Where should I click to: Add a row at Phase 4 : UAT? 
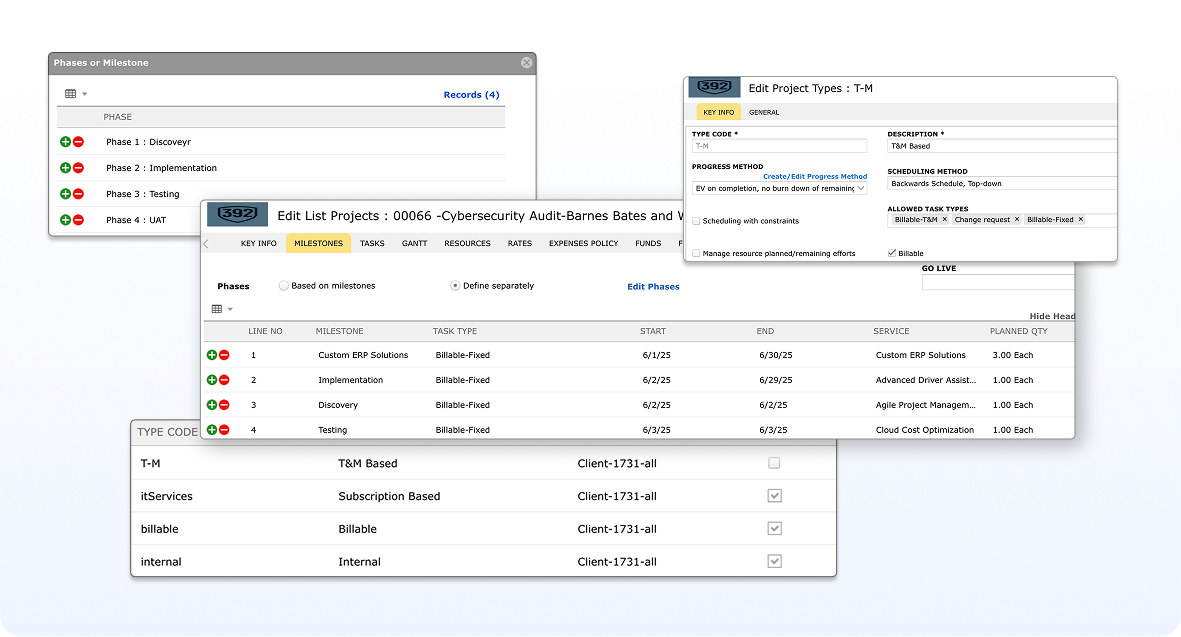[66, 220]
